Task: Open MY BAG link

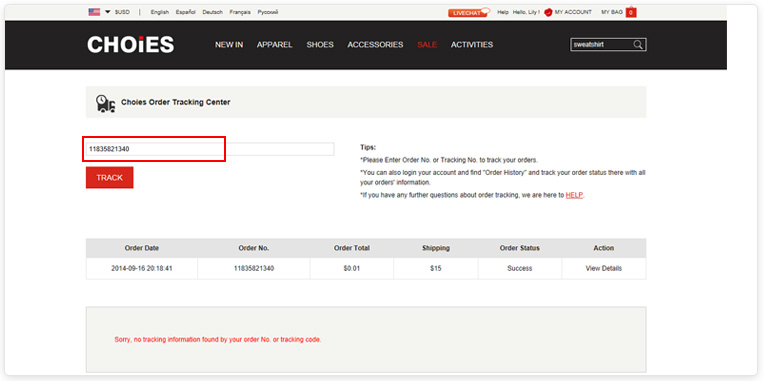Action: pos(612,12)
